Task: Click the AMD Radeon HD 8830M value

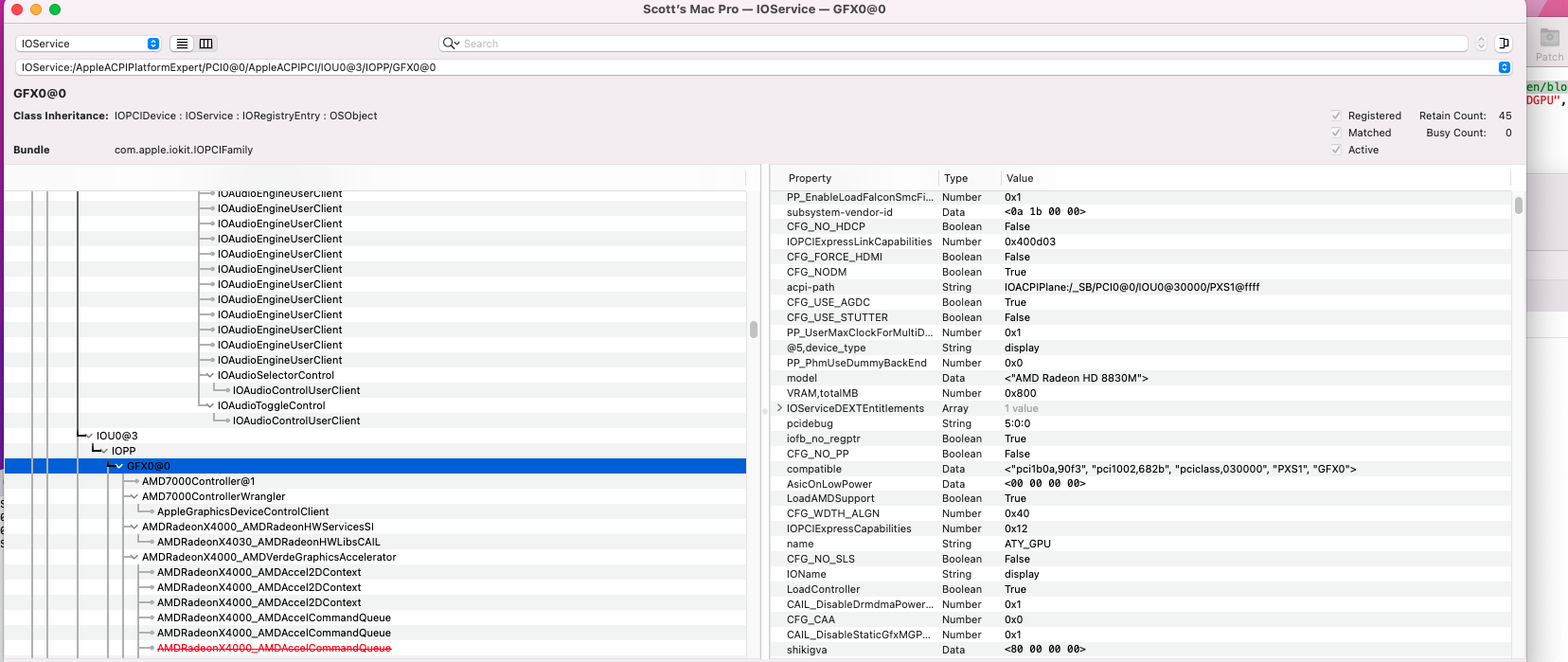Action: coord(1076,378)
